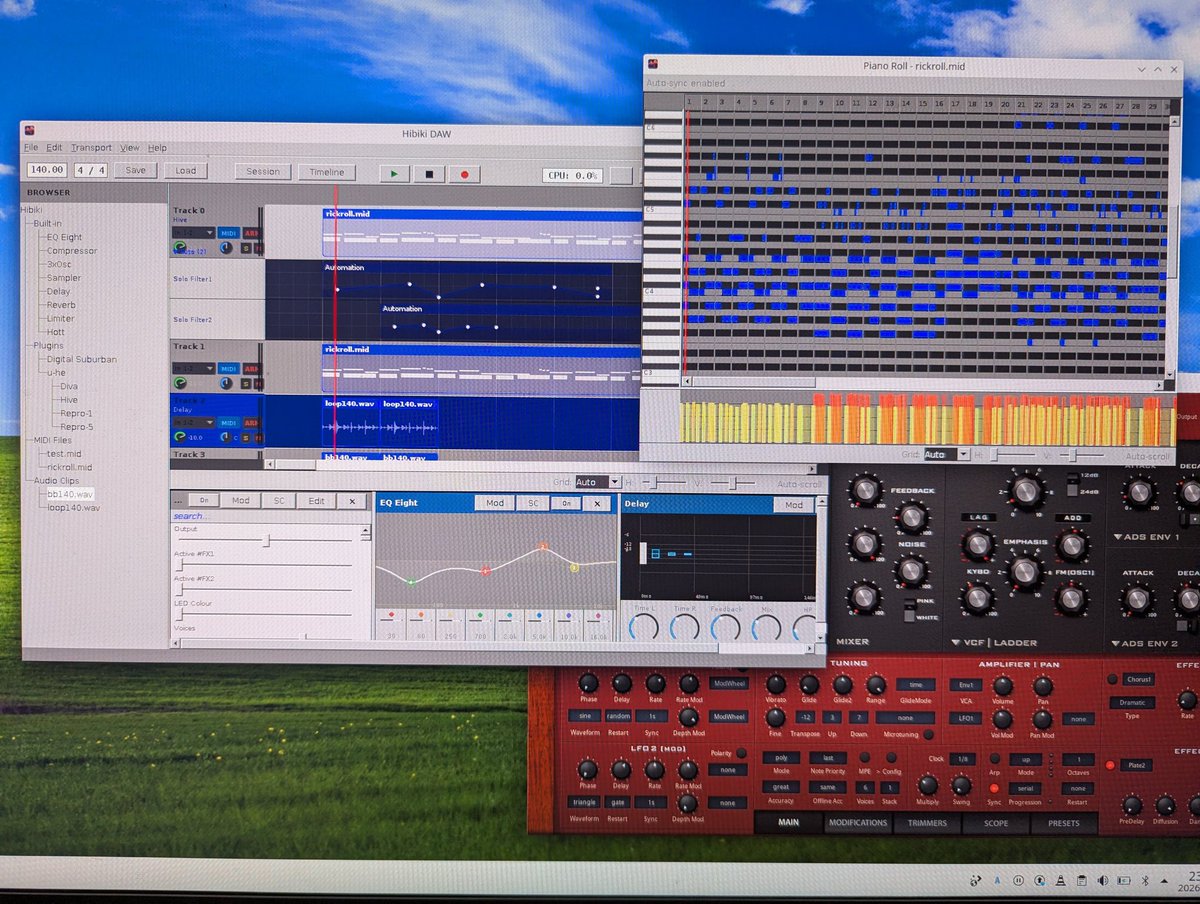This screenshot has height=904, width=1200.
Task: Click the Save button
Action: [135, 170]
